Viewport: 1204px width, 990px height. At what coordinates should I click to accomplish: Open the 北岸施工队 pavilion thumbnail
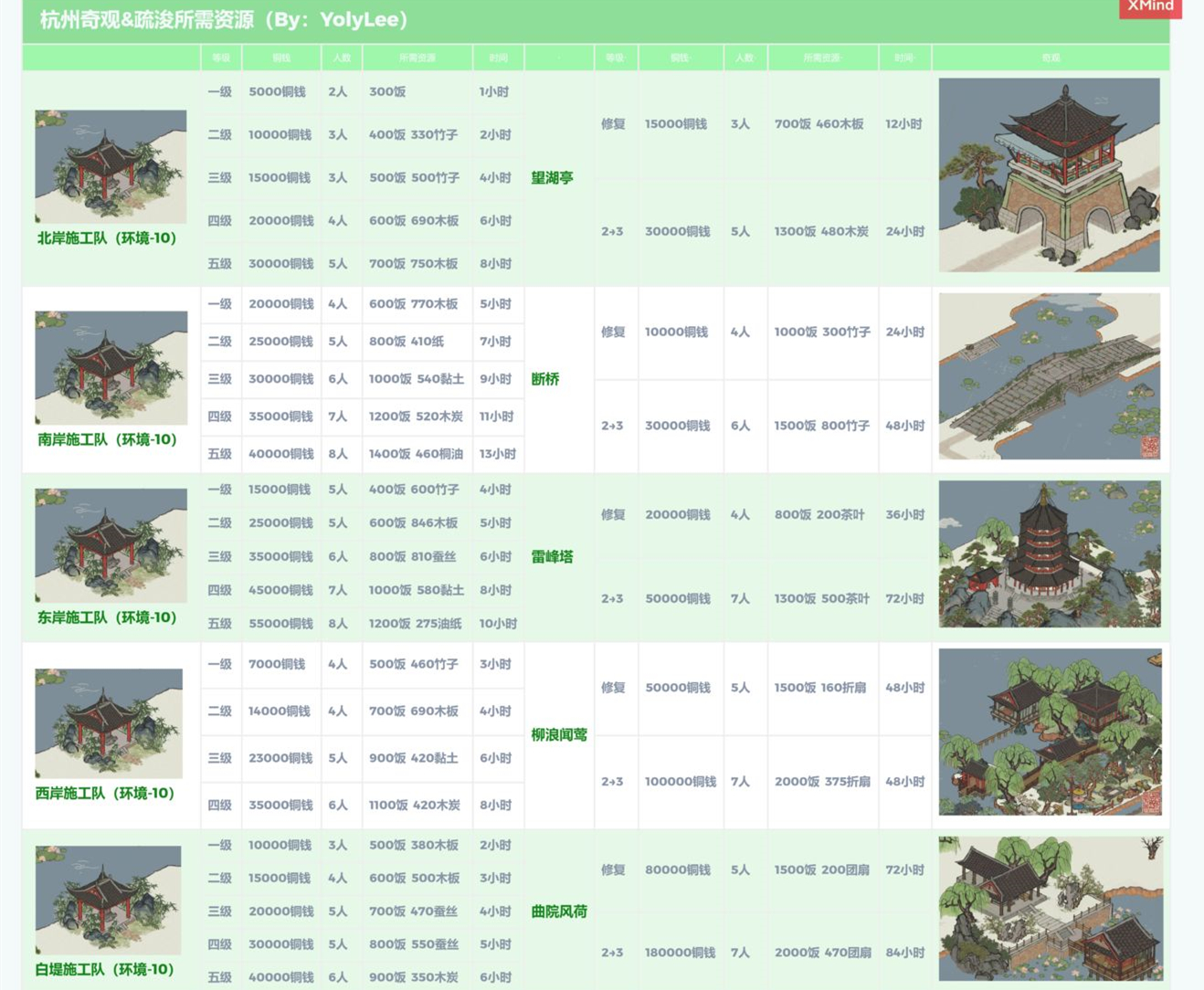pos(111,166)
